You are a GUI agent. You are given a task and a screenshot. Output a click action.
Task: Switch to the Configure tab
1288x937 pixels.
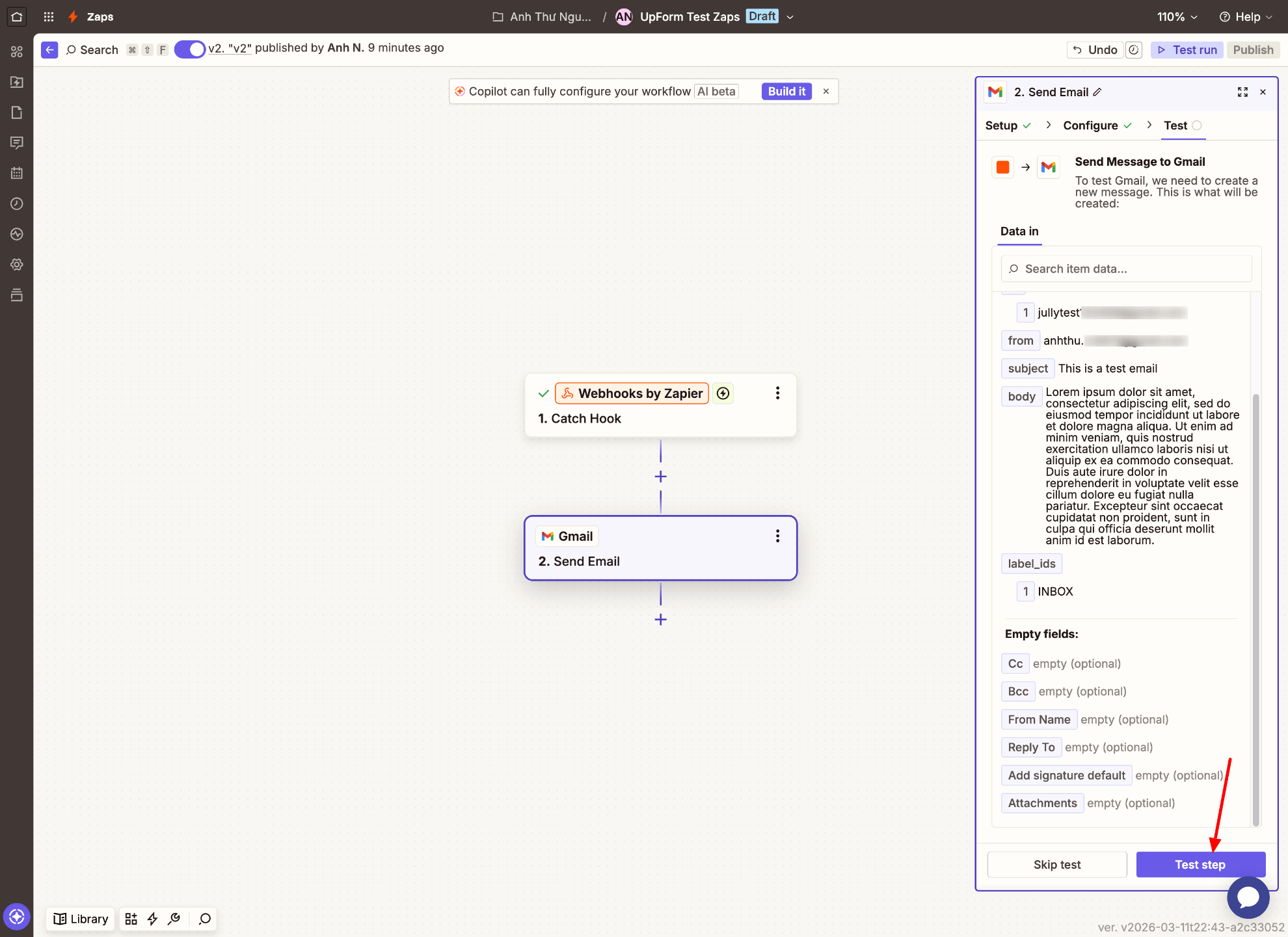point(1097,125)
